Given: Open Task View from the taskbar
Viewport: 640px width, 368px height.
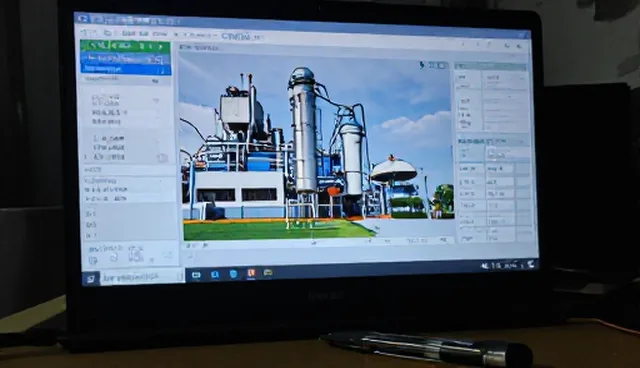Looking at the screenshot, I should pyautogui.click(x=196, y=275).
